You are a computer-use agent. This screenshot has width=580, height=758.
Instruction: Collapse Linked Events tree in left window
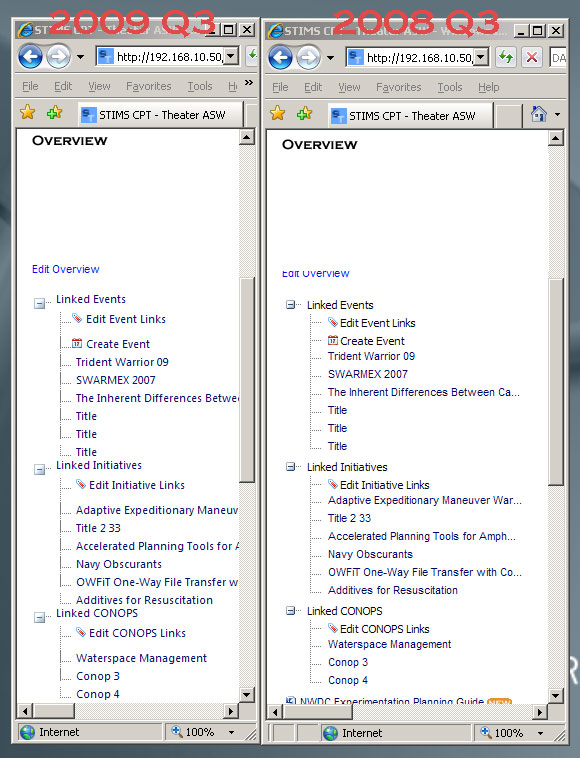tap(39, 303)
